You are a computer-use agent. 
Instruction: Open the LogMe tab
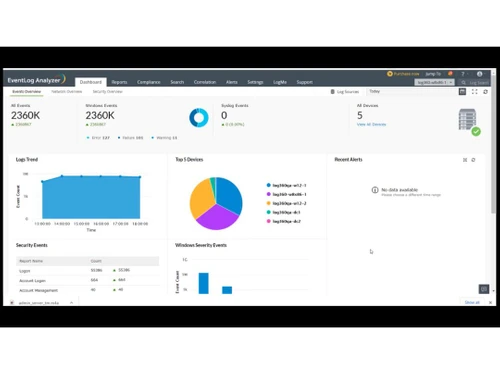click(280, 82)
